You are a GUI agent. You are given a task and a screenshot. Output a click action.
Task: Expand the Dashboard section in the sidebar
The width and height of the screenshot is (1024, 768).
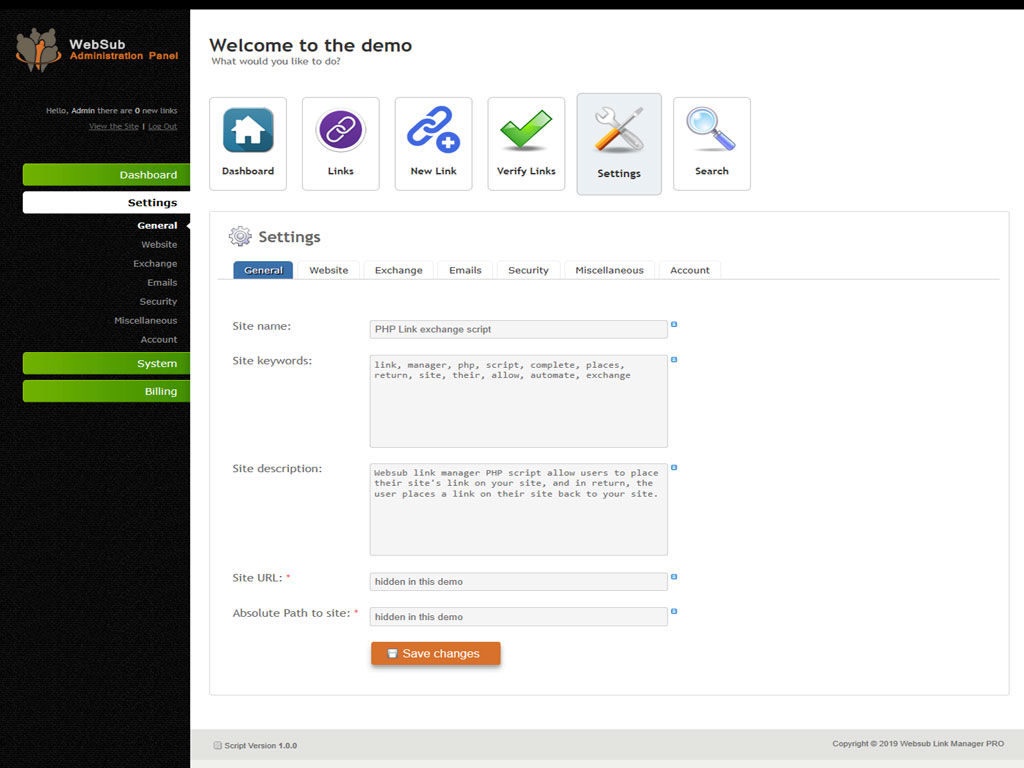tap(106, 174)
